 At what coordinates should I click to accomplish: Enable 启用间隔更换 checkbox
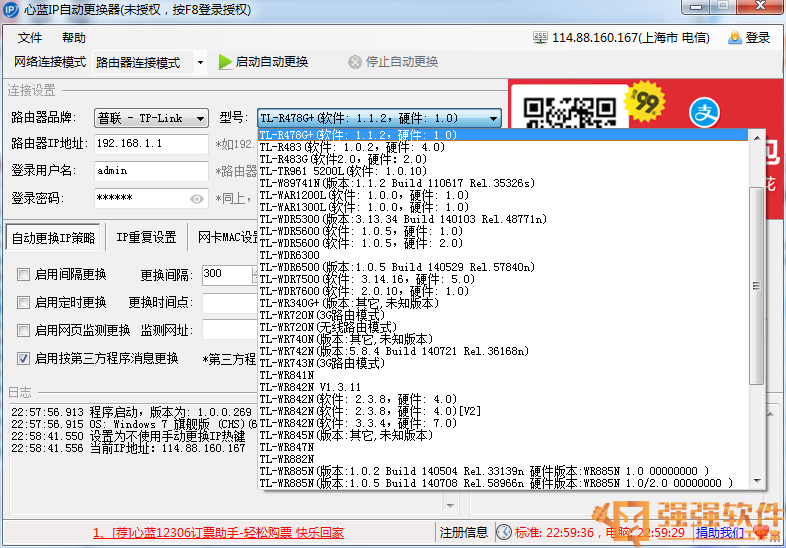point(23,274)
